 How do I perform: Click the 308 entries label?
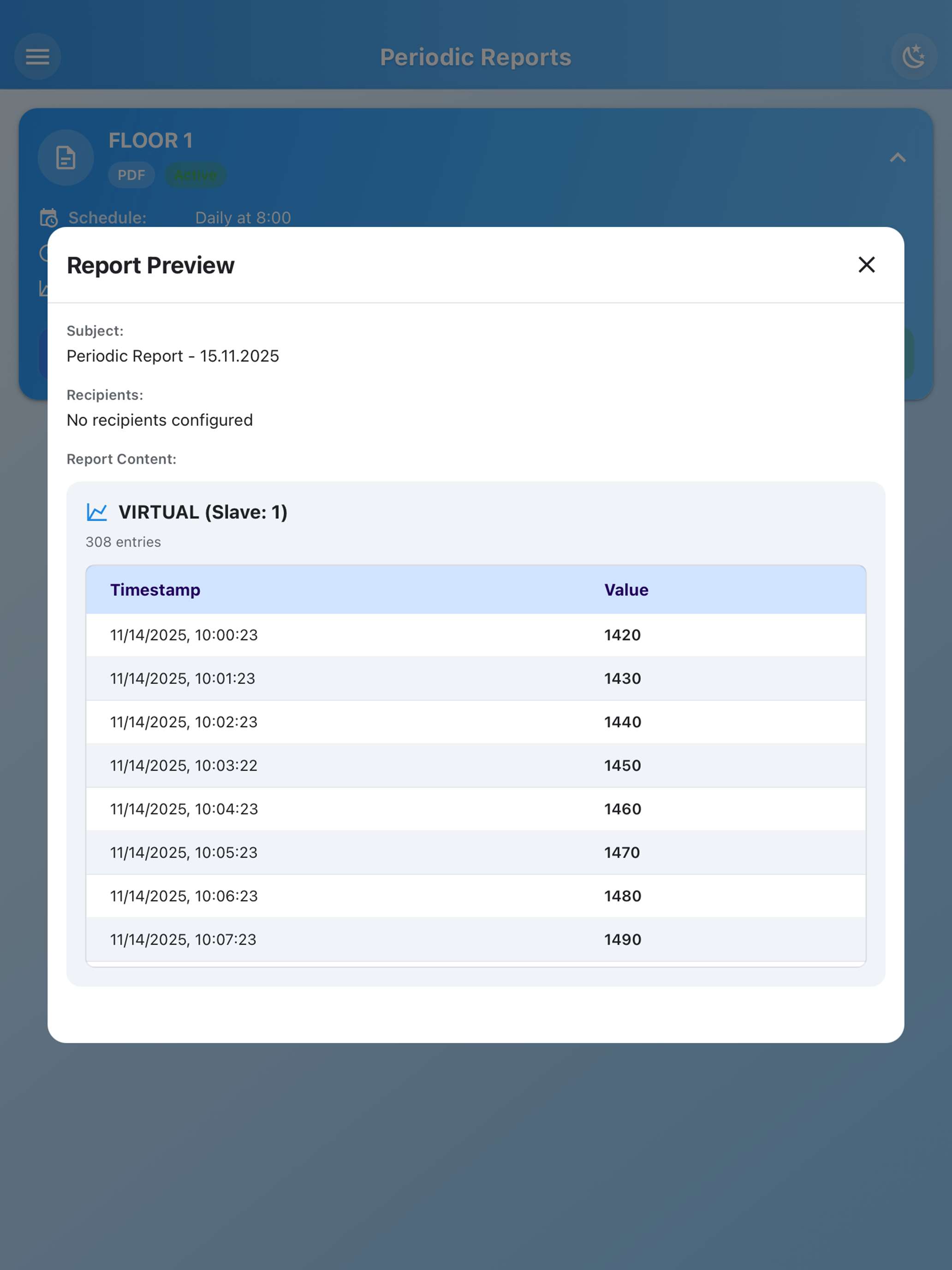pos(123,542)
